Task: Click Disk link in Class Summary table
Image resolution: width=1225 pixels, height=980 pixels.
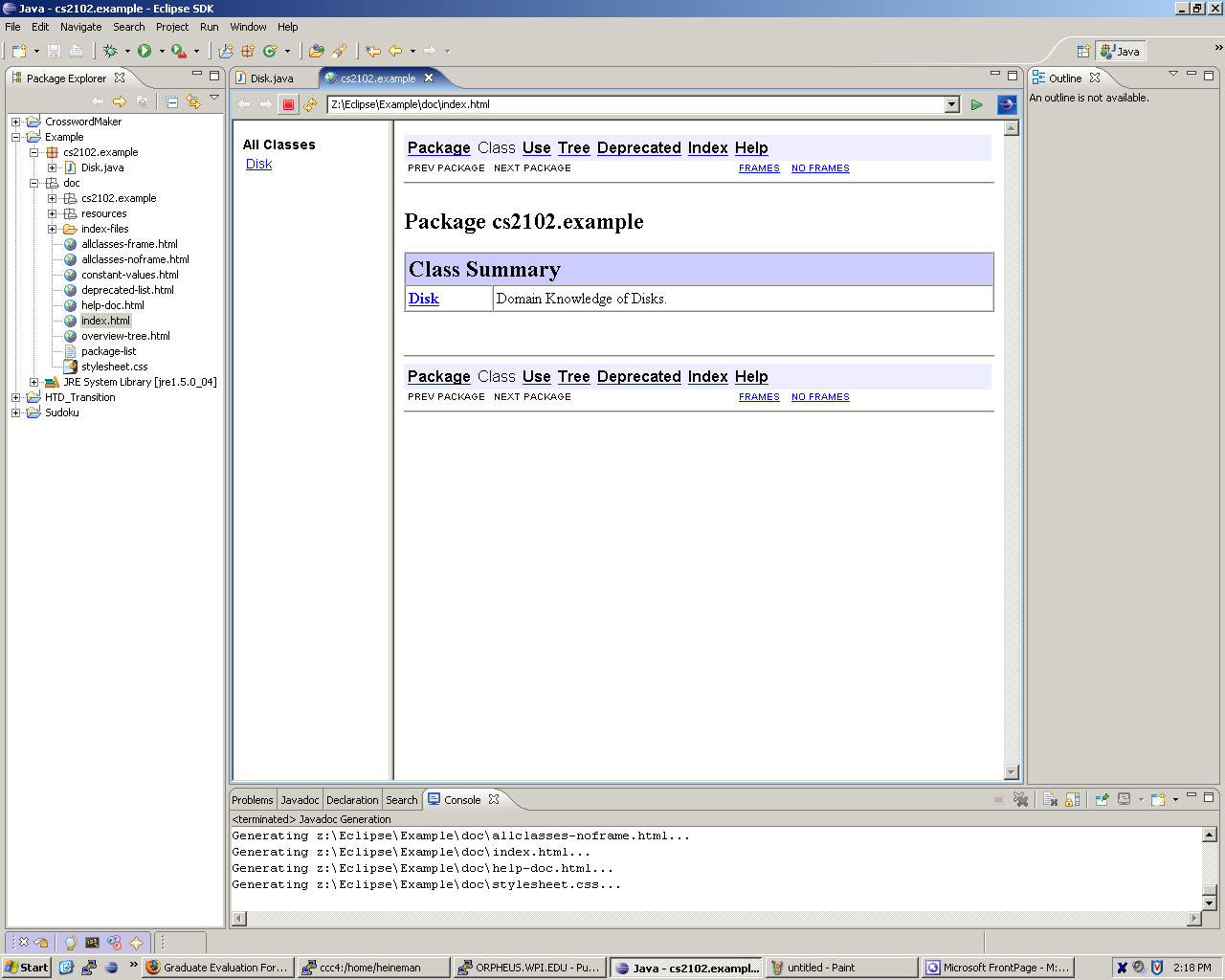Action: click(424, 299)
